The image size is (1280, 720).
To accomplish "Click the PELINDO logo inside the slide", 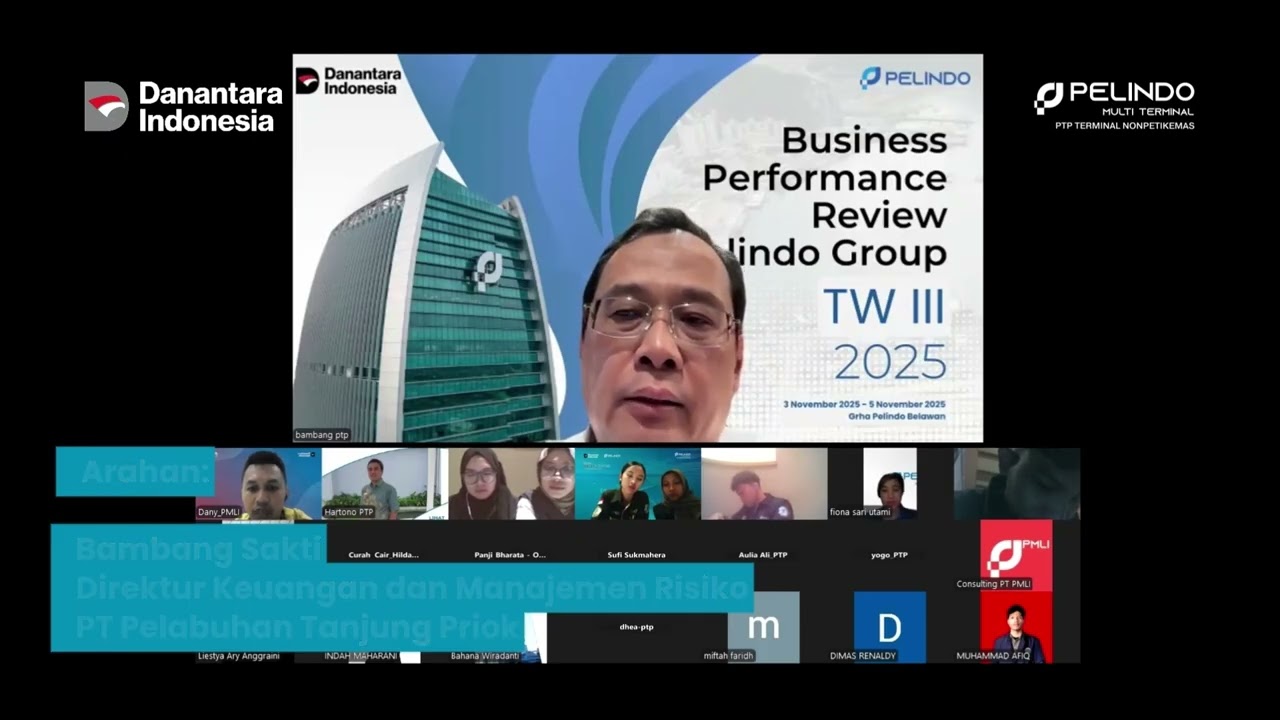I will 915,77.
